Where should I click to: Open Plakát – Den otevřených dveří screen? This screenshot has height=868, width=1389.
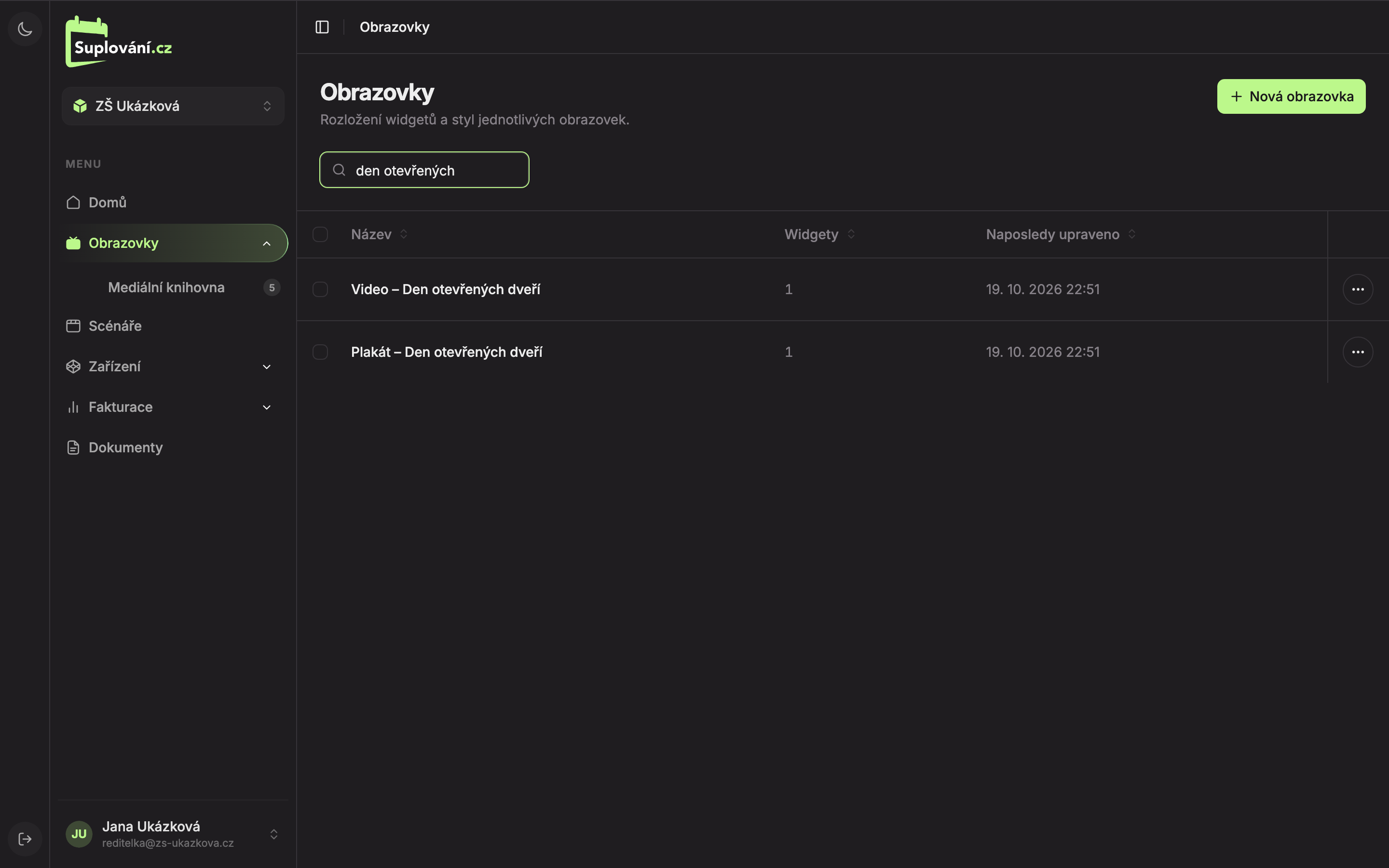(x=447, y=352)
